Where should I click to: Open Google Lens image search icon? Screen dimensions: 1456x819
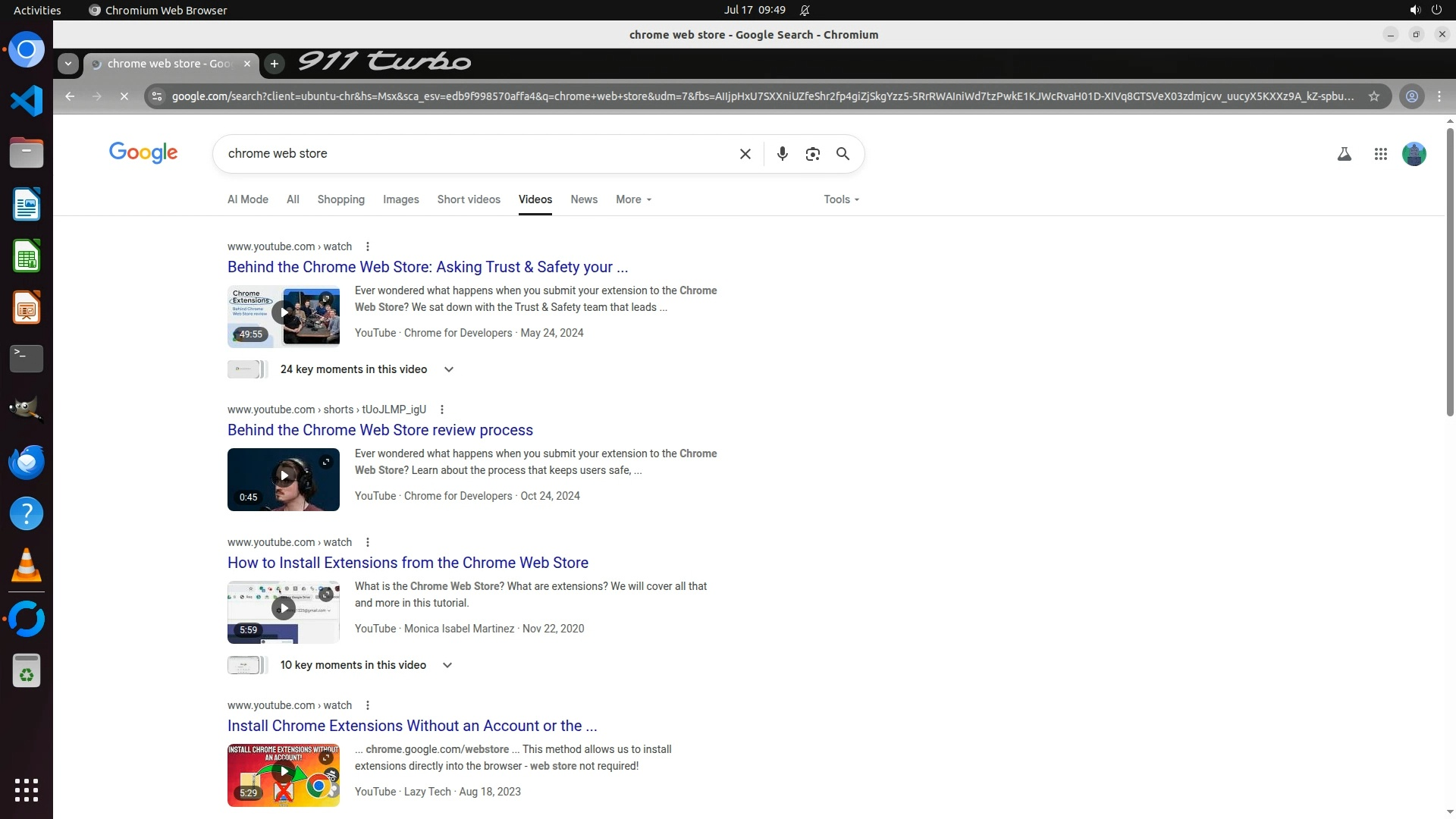812,154
